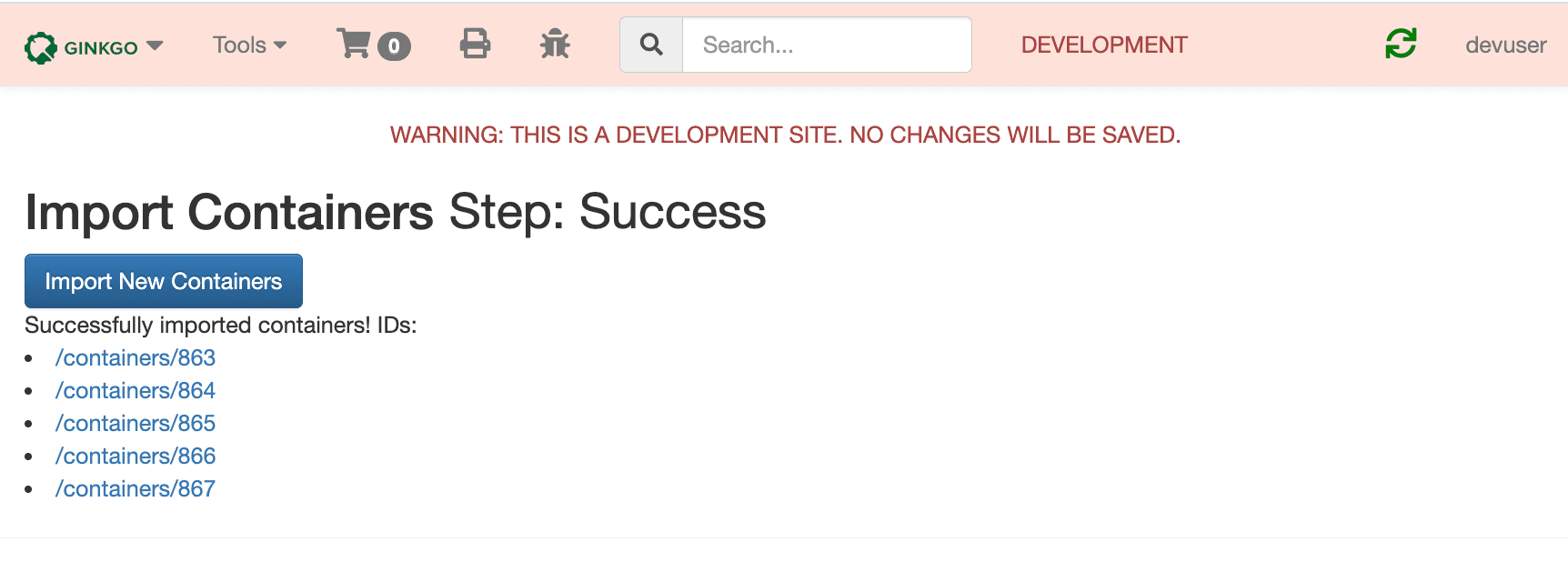Click the DEVELOPMENT label in navbar
This screenshot has width=1568, height=562.
click(x=1104, y=45)
